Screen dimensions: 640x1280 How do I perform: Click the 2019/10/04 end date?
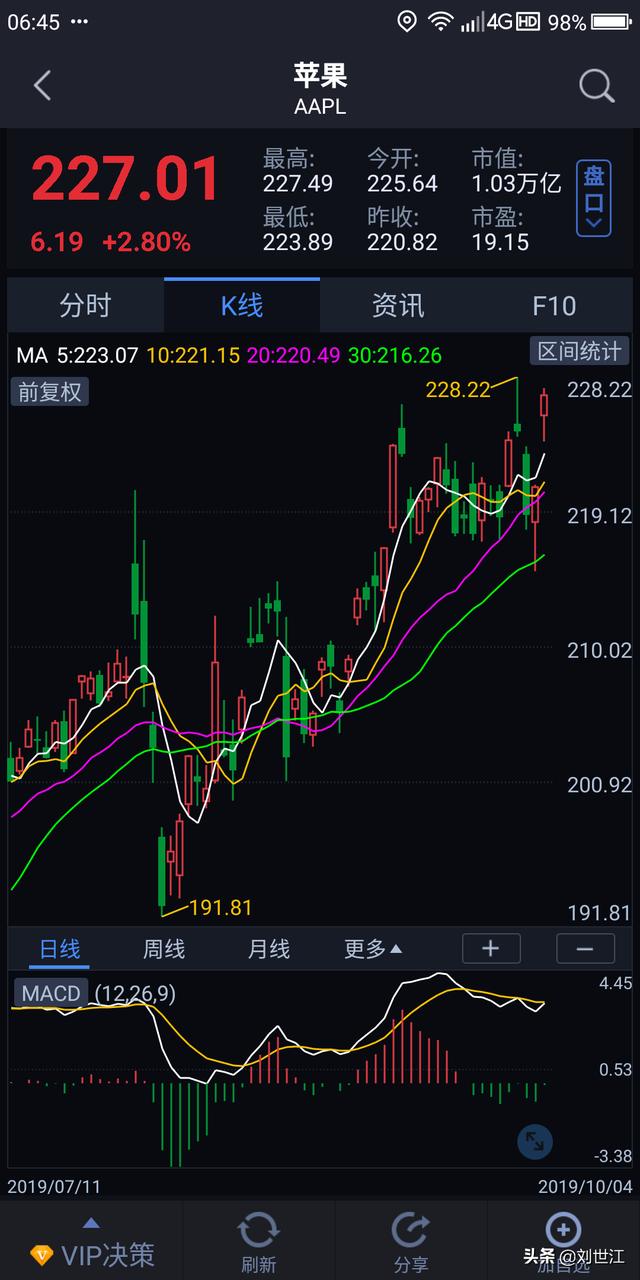tap(585, 1186)
